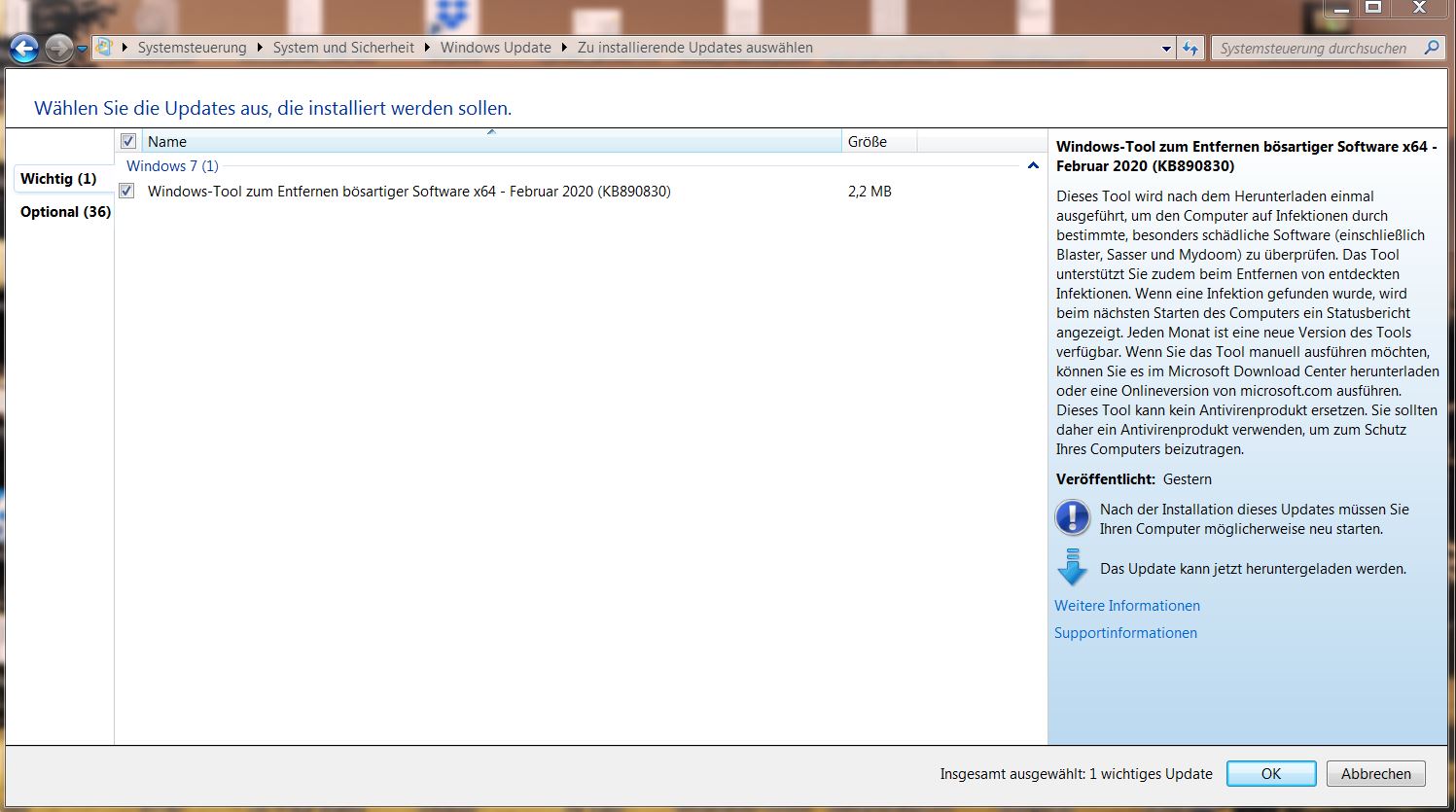Toggle the select-all checkbox beside Name
This screenshot has height=812, width=1456.
[128, 141]
